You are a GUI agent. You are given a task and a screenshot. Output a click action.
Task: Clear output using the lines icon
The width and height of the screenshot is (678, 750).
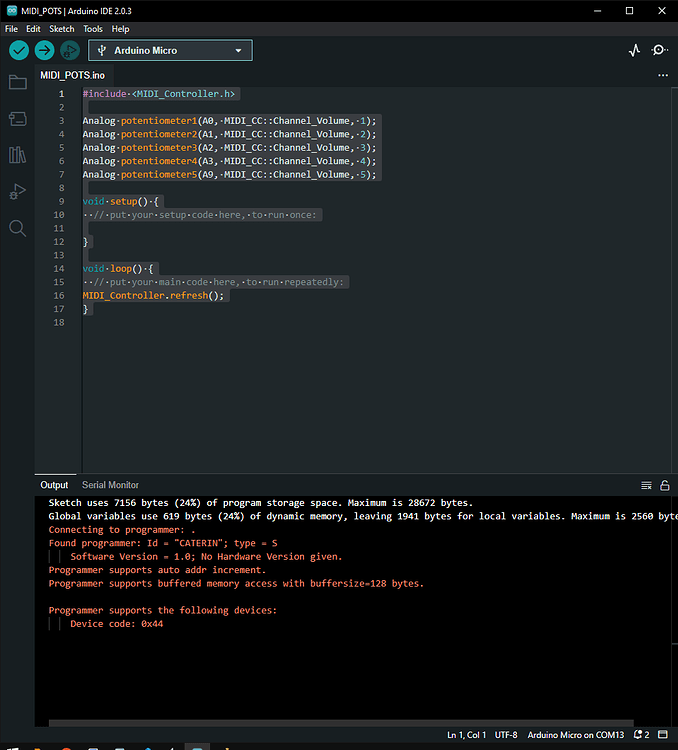[646, 485]
